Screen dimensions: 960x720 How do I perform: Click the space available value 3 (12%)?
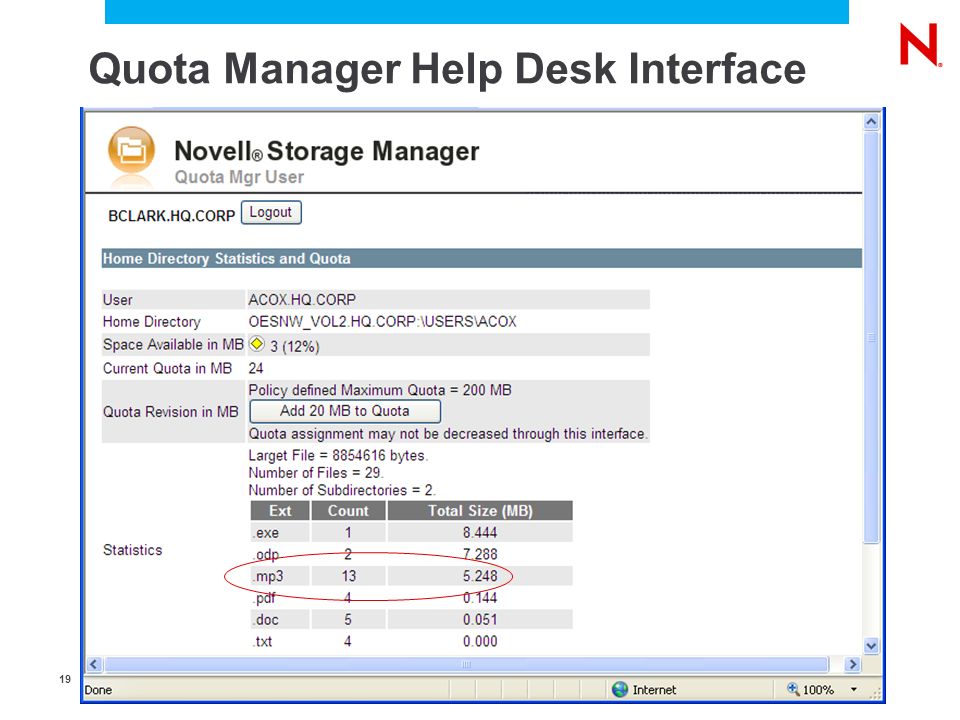click(x=294, y=347)
